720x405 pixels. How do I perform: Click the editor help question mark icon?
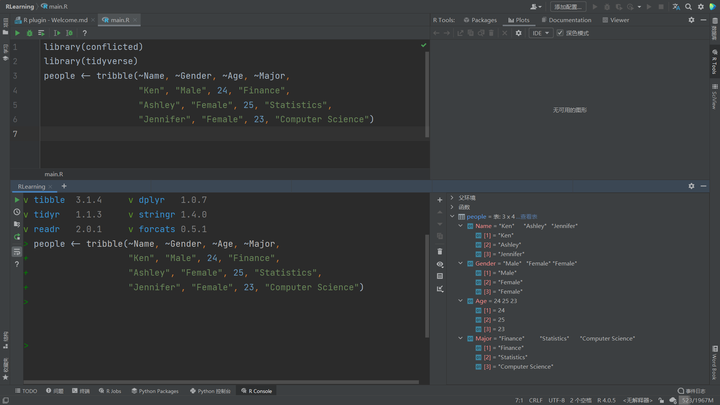coord(84,33)
